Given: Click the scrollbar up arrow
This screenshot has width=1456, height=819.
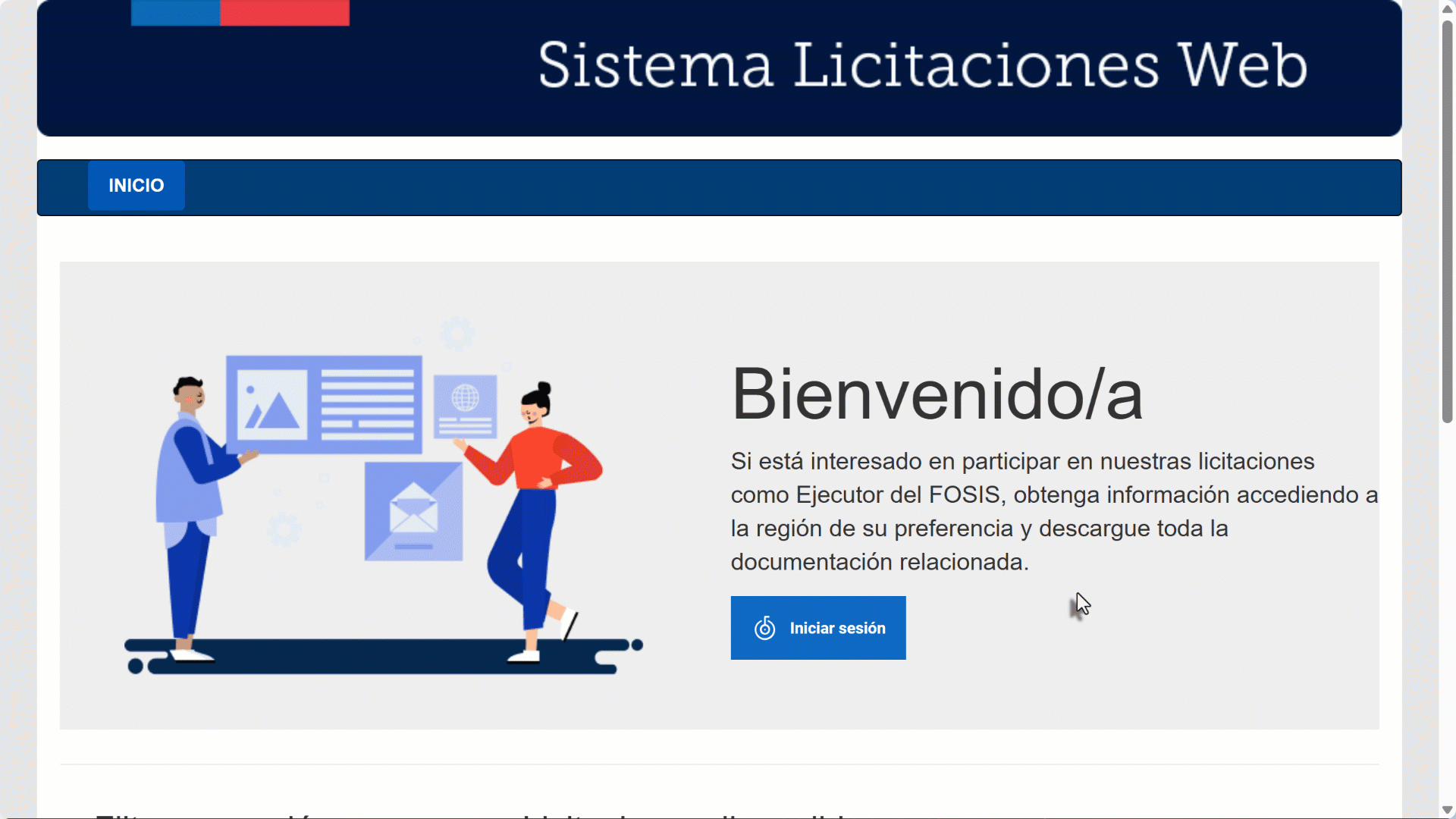Looking at the screenshot, I should [x=1447, y=9].
